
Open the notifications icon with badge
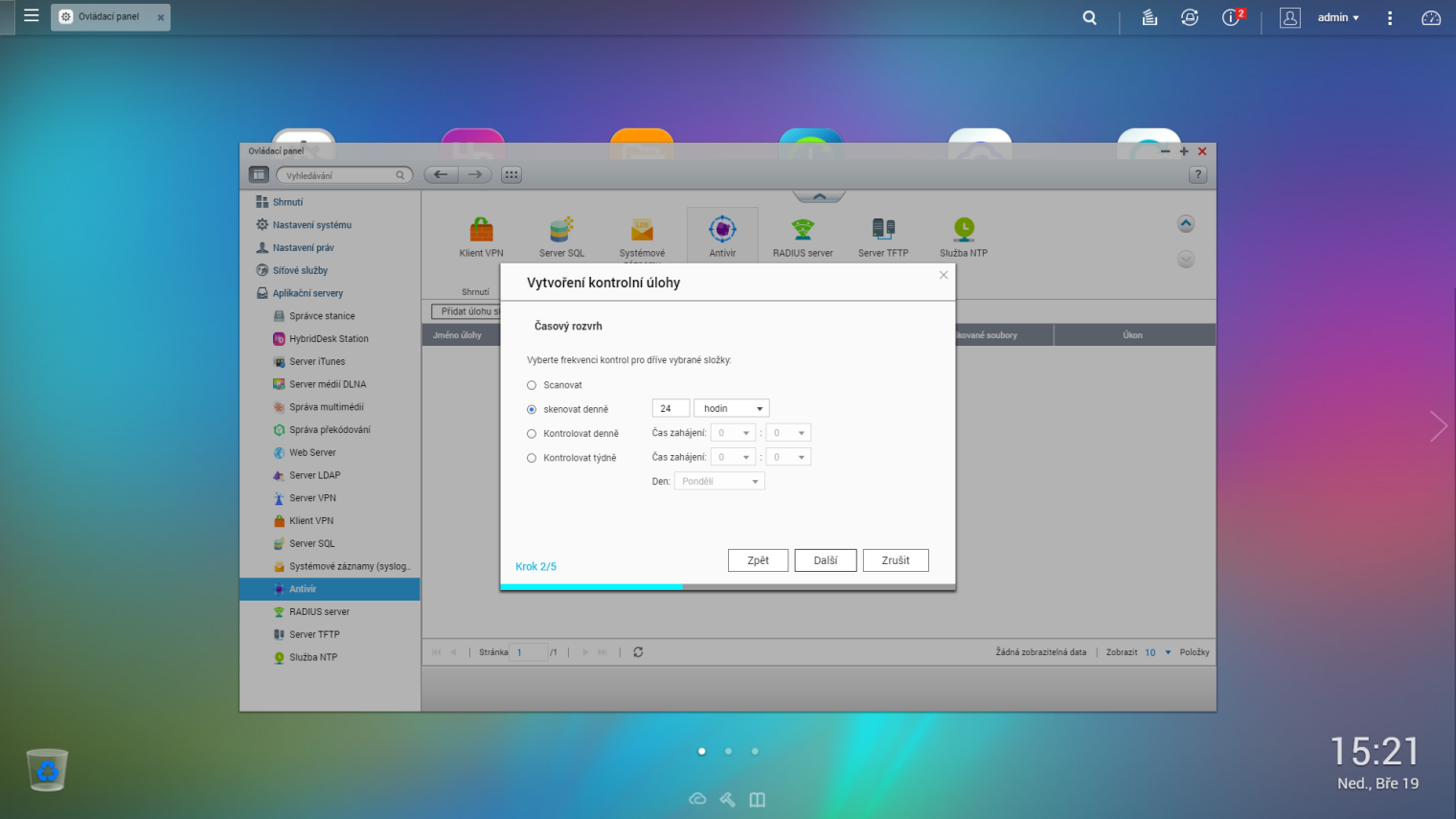[x=1233, y=17]
